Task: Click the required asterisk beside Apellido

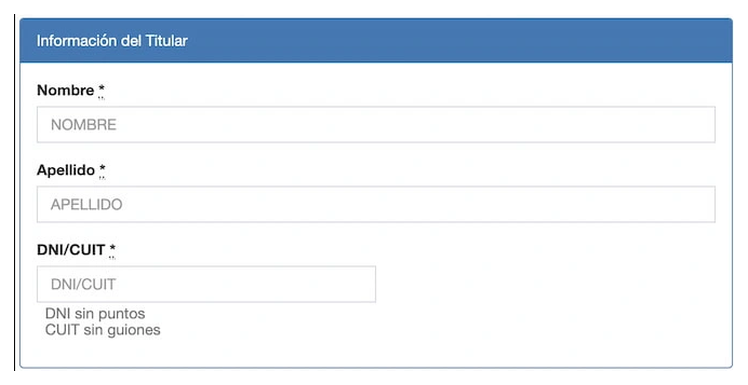Action: point(103,170)
